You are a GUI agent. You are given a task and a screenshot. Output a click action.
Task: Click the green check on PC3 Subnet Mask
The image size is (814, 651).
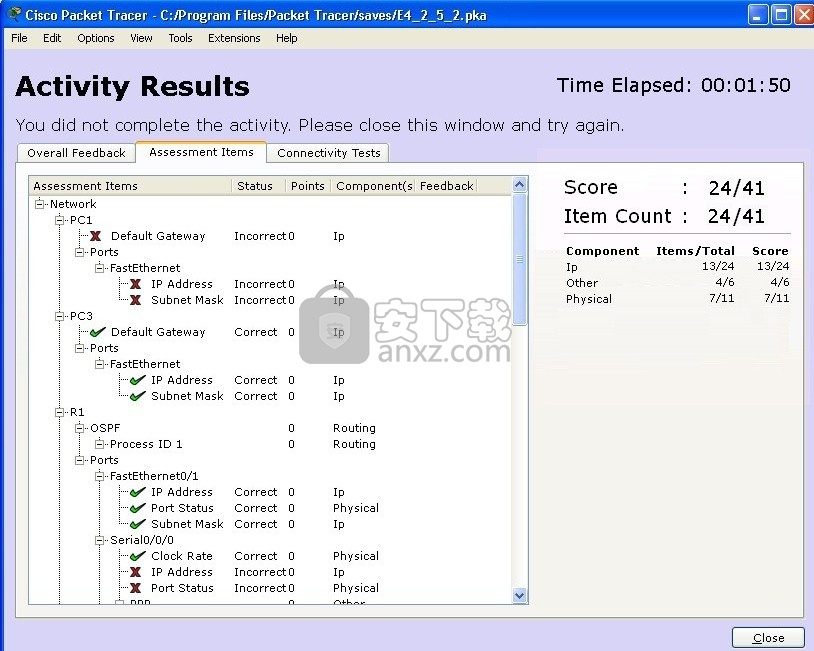[137, 396]
